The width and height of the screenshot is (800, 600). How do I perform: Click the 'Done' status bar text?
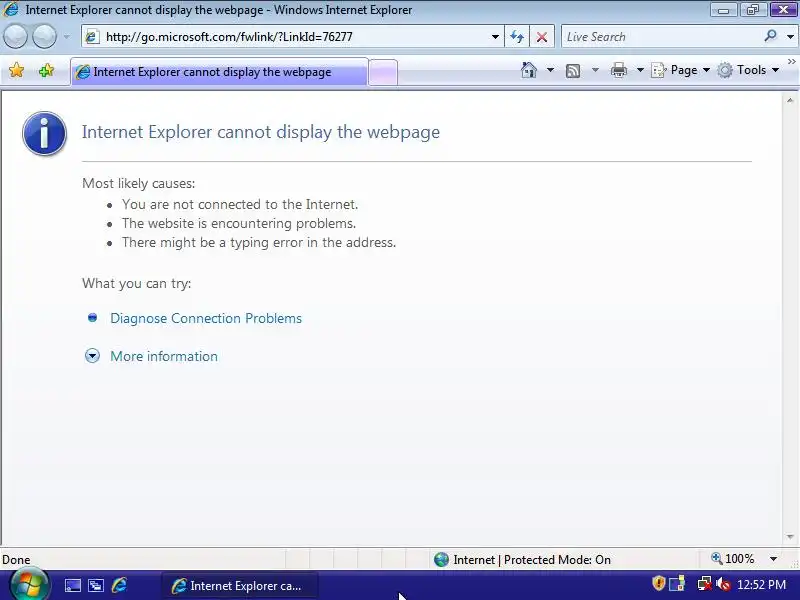[16, 560]
